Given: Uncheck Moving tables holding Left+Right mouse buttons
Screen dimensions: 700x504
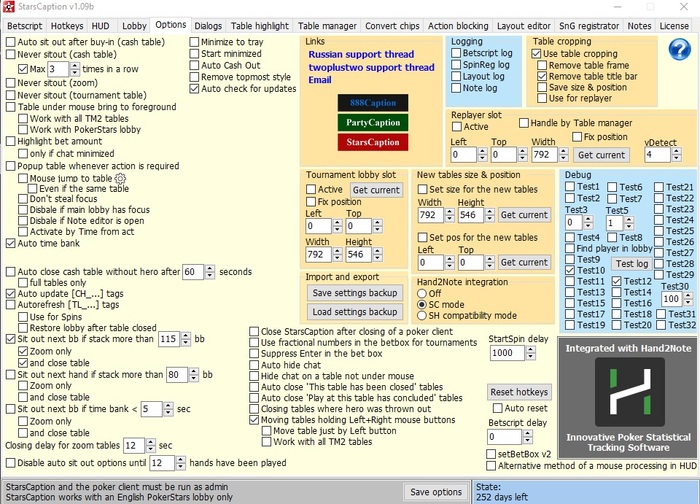Looking at the screenshot, I should coord(254,420).
